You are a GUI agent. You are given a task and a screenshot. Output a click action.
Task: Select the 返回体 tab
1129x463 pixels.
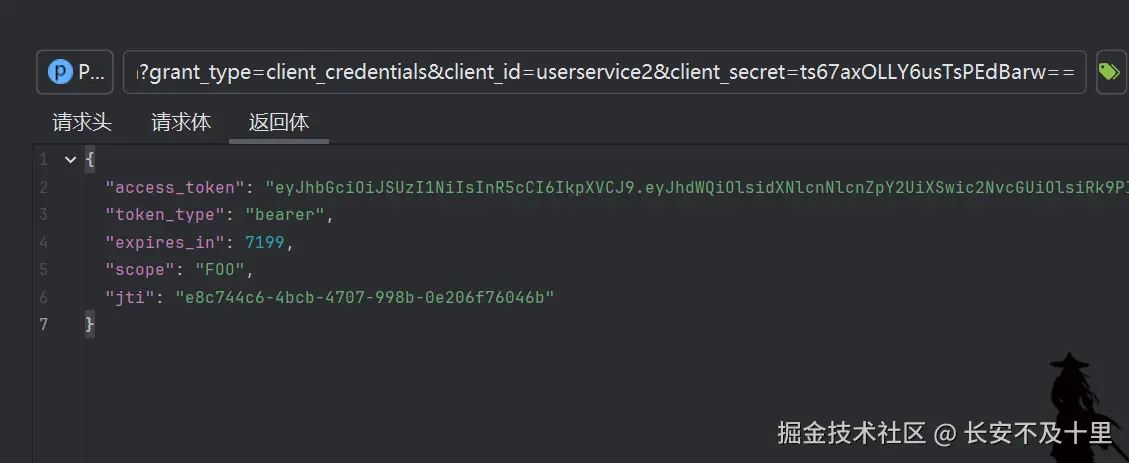pos(279,123)
